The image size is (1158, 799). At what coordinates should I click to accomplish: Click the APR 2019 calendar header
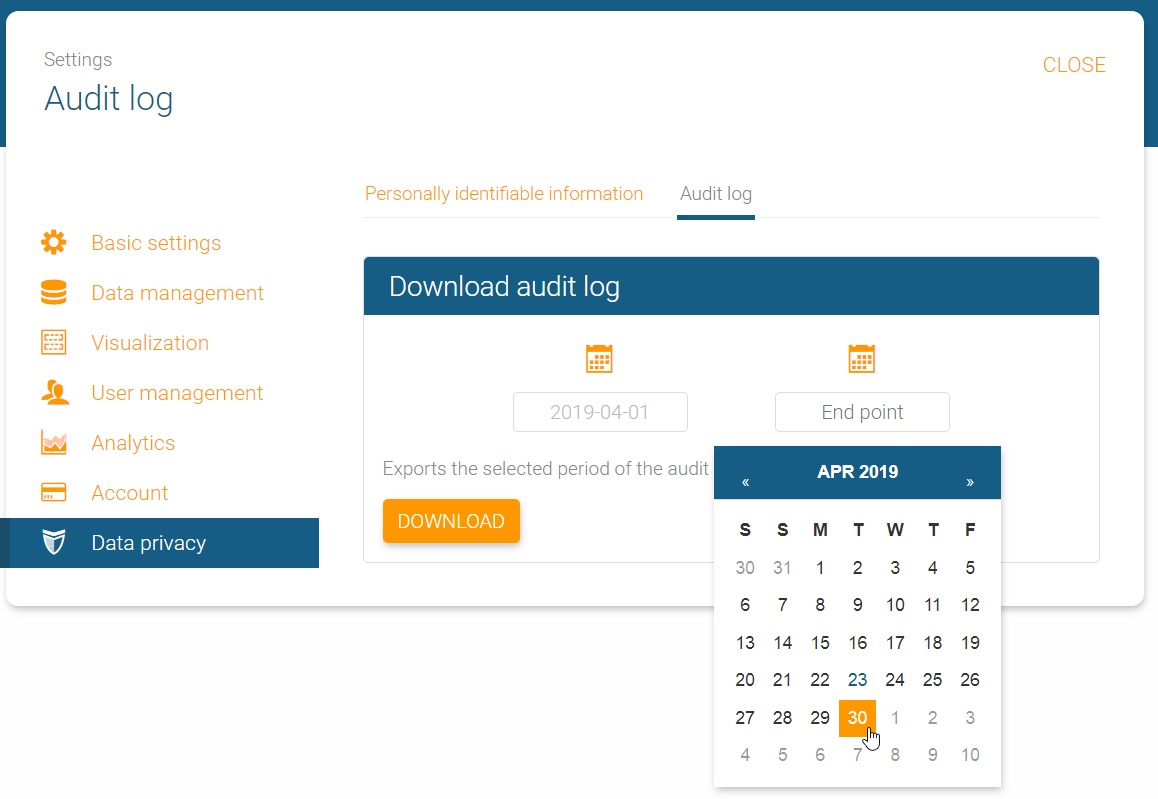pyautogui.click(x=857, y=472)
